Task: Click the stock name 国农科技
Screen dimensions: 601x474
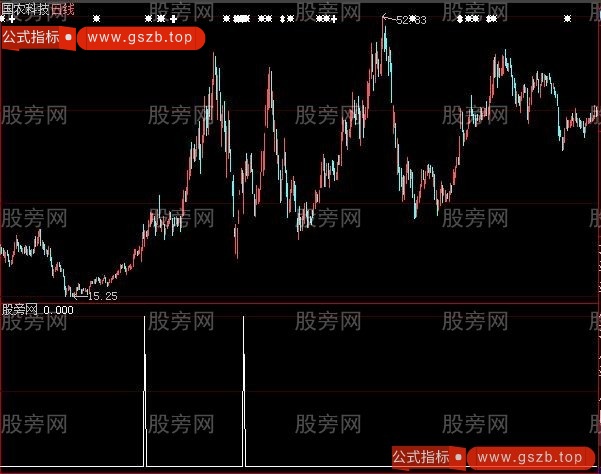Action: (x=26, y=9)
